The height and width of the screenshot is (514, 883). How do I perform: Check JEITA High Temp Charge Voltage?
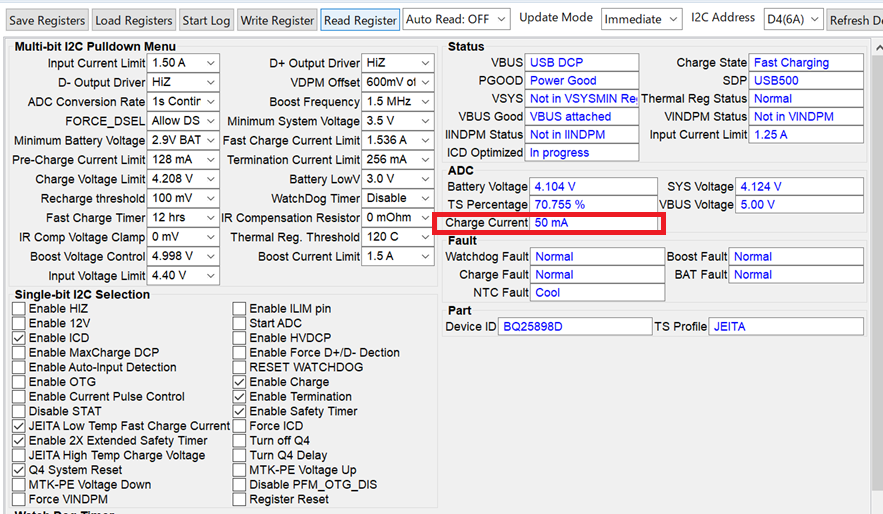(19, 455)
